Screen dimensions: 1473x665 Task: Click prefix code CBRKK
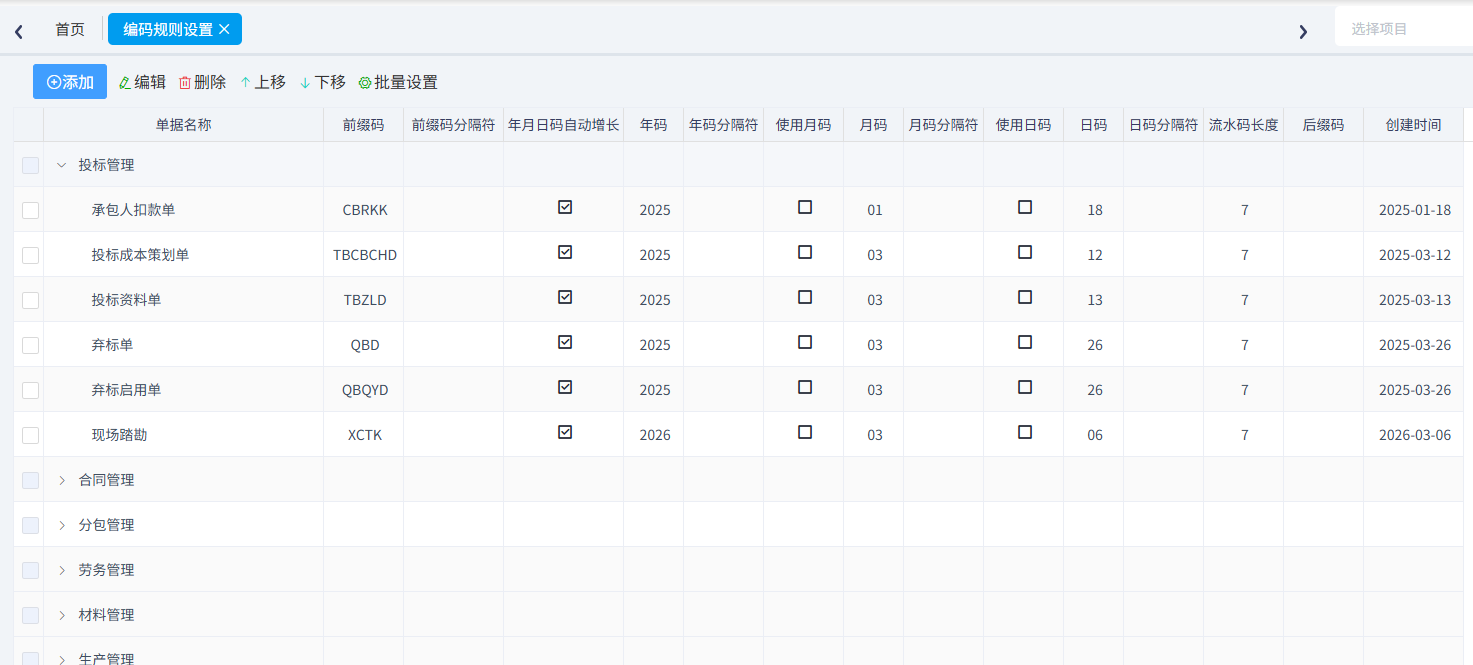(x=365, y=210)
